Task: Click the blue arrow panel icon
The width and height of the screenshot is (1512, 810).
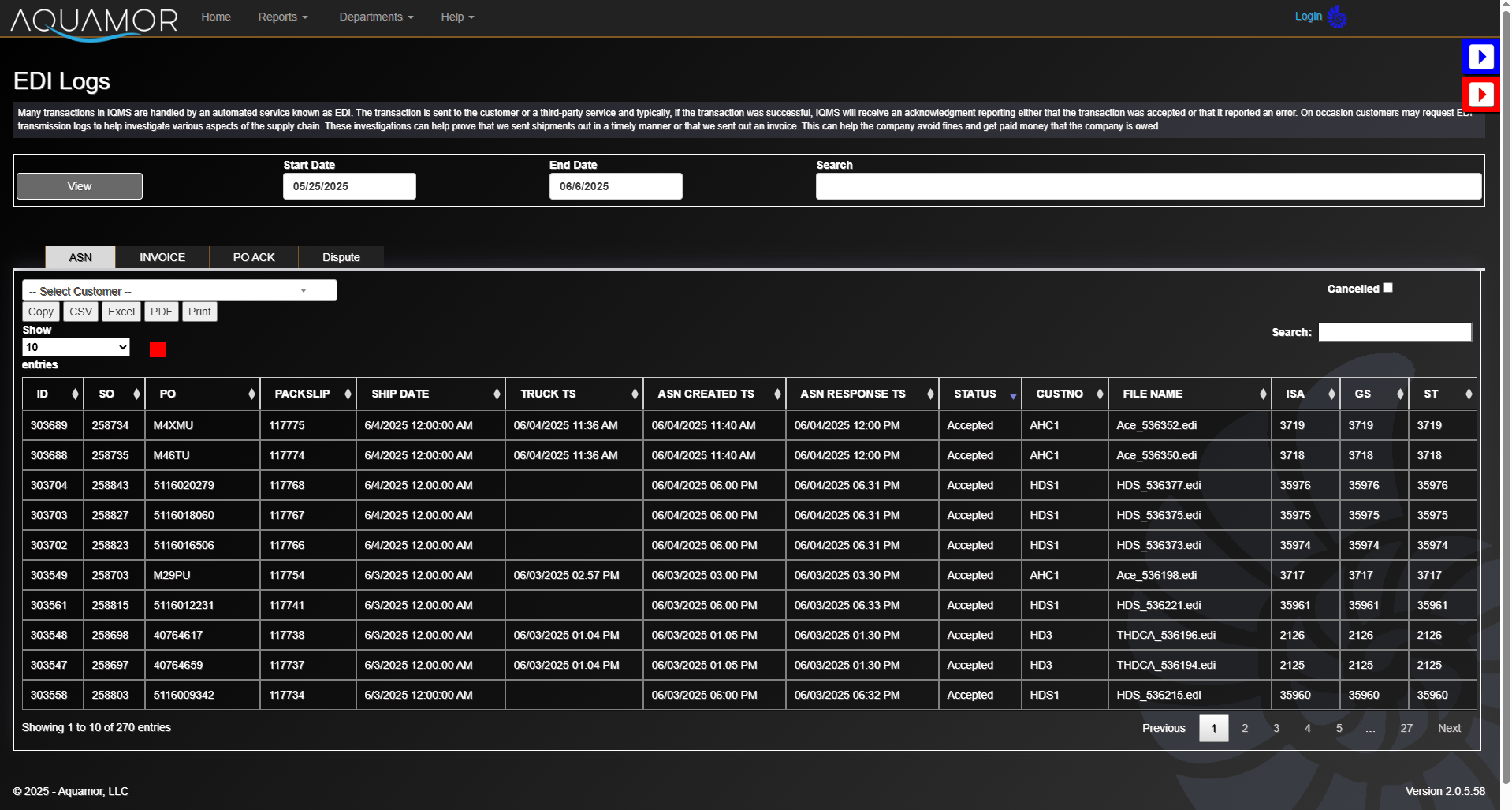Action: [x=1480, y=56]
